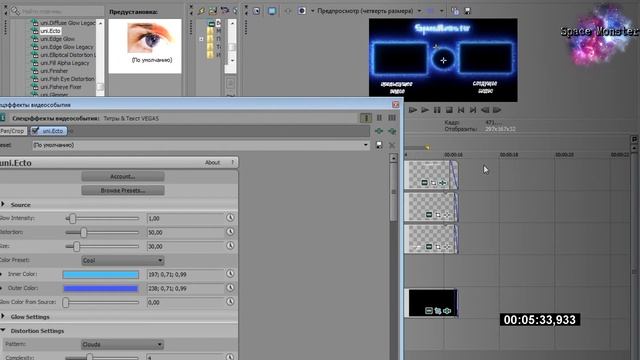Animate Glow Intensity with its clock icon
Viewport: 640px width, 360px height.
pyautogui.click(x=230, y=218)
